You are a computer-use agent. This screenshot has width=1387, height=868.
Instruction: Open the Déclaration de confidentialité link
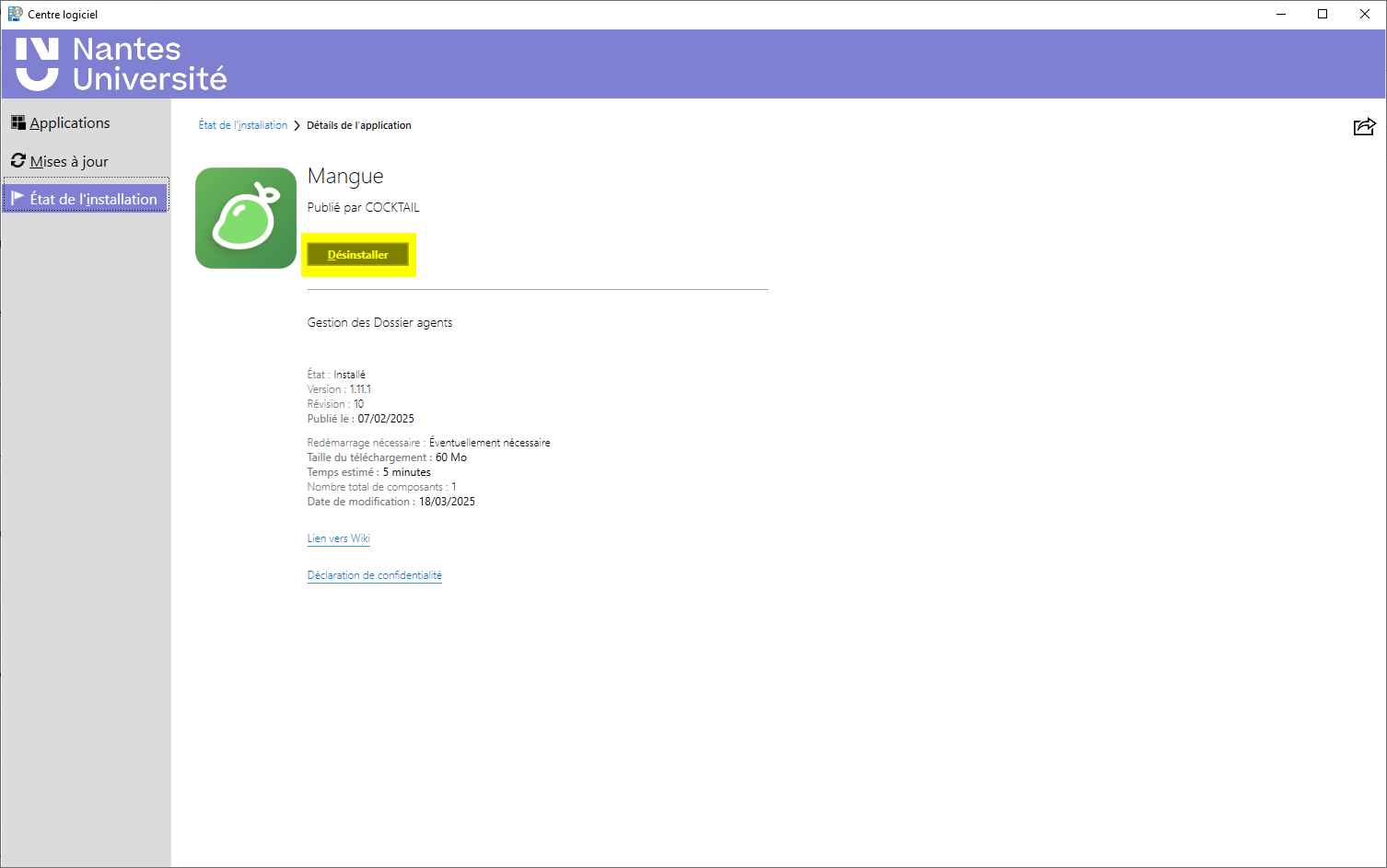374,575
